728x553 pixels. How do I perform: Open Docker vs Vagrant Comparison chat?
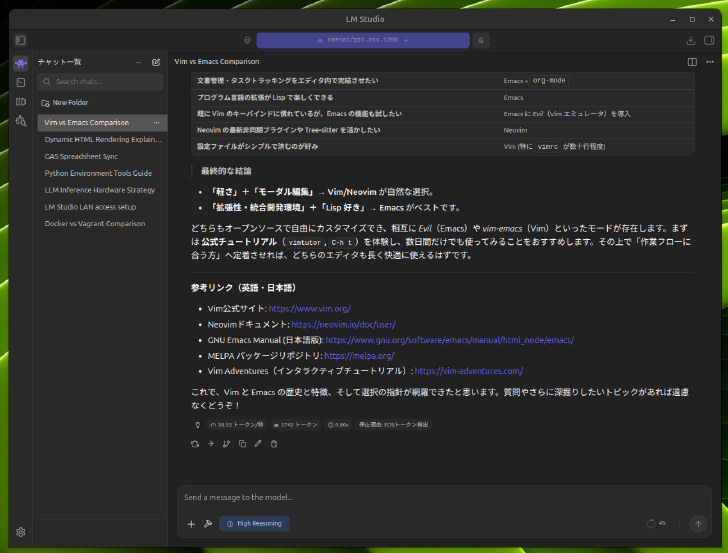(102, 224)
